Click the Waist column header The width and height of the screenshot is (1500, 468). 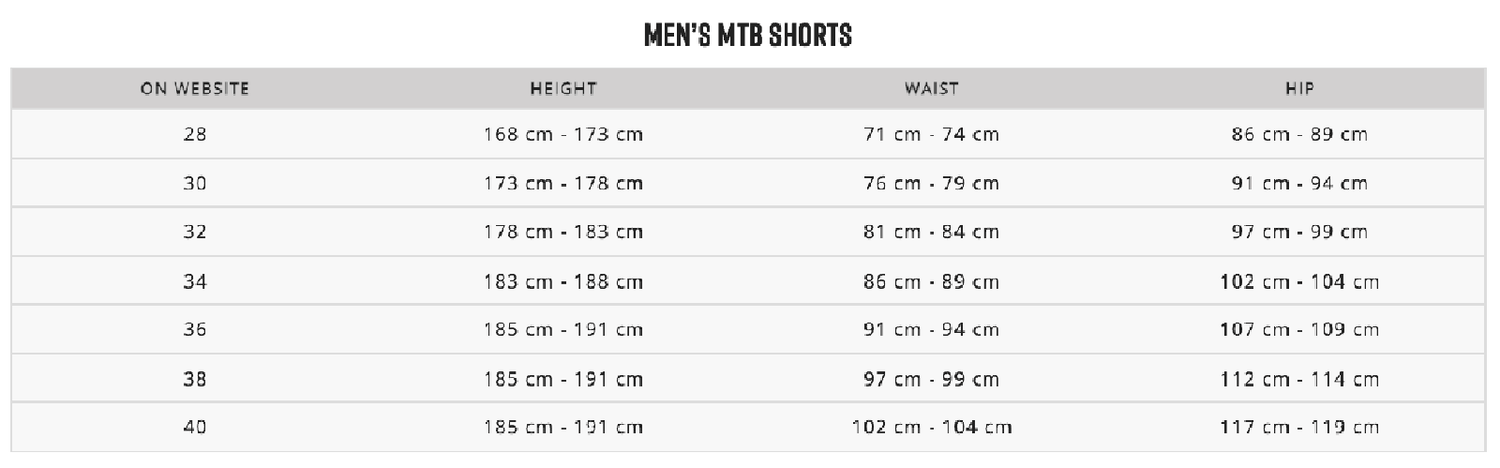tap(931, 89)
